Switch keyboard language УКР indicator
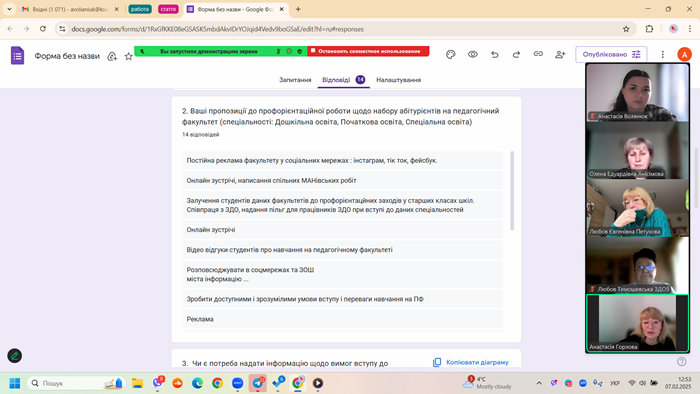The image size is (700, 394). tap(615, 383)
